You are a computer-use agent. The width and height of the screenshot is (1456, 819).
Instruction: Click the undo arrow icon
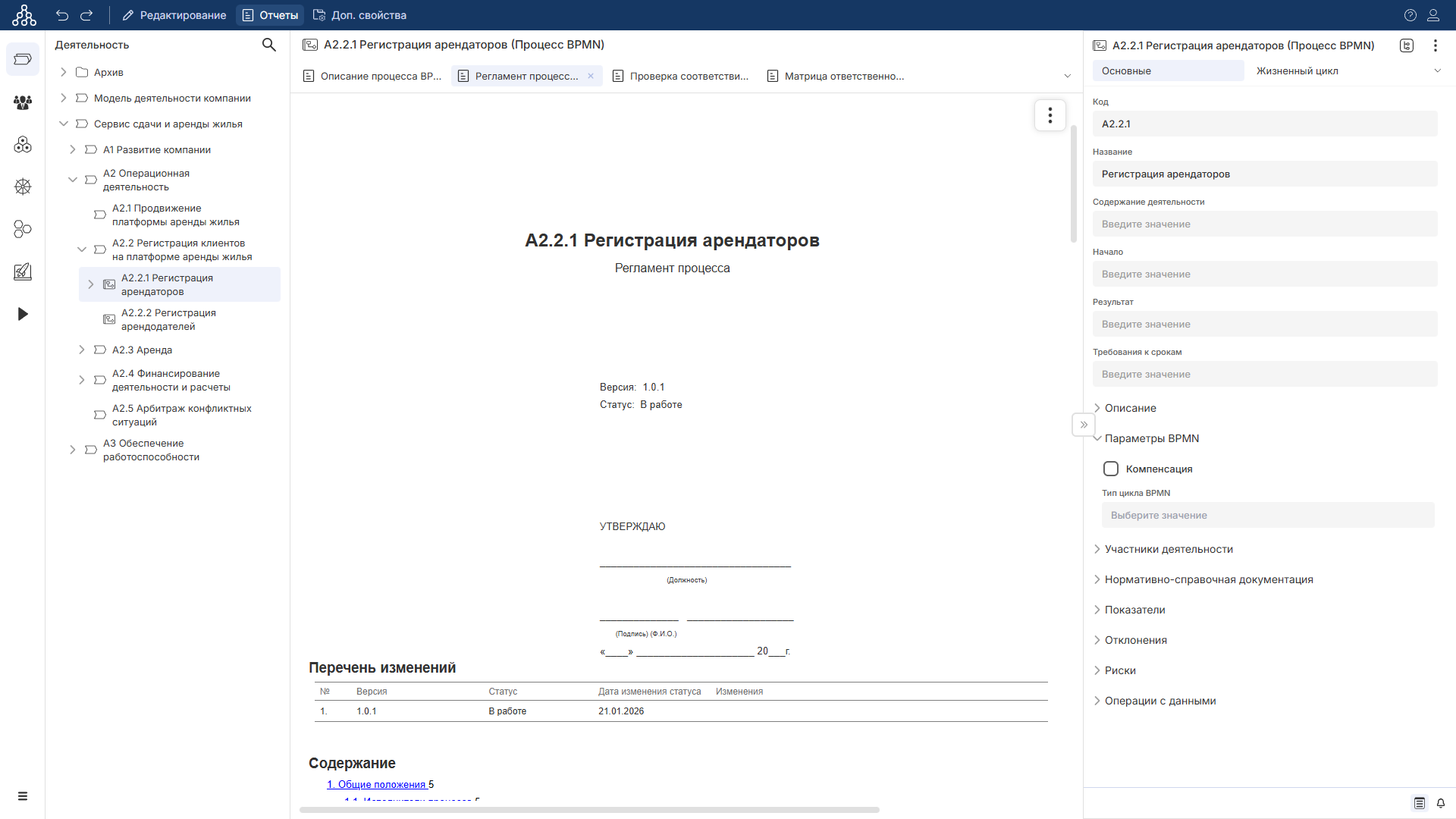pos(62,15)
